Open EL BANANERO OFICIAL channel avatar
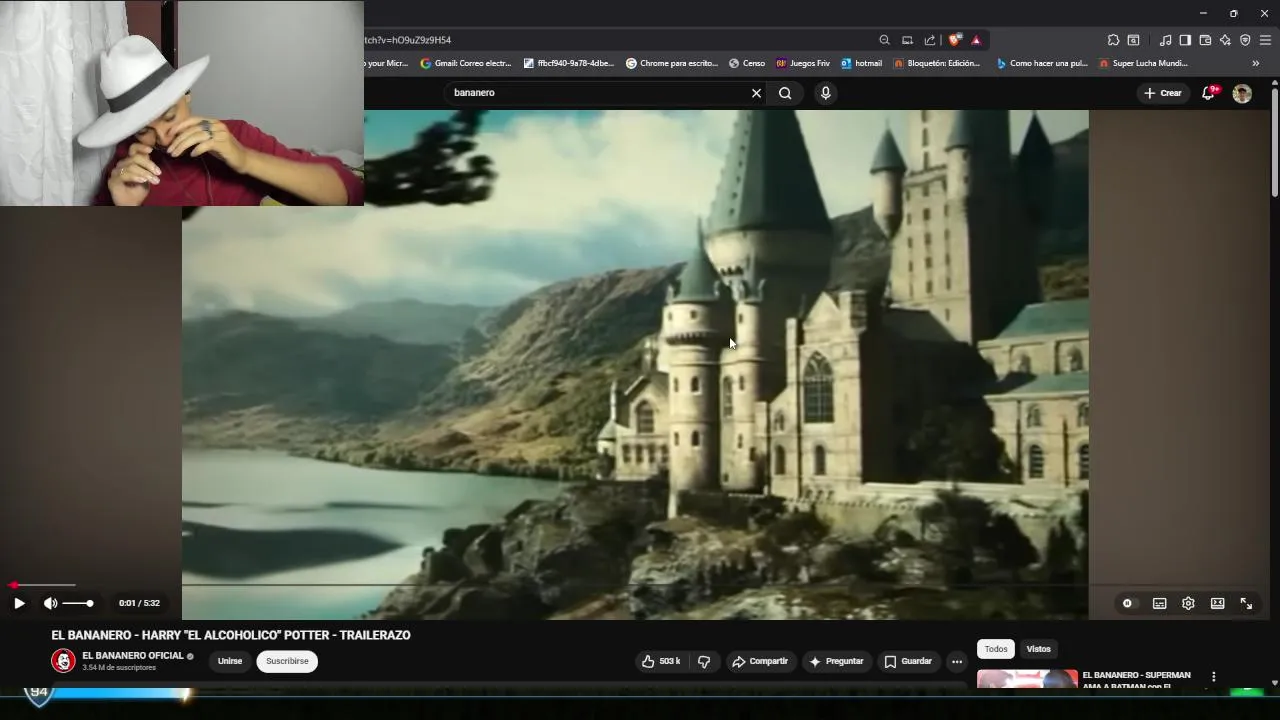Viewport: 1280px width, 720px height. tap(63, 661)
